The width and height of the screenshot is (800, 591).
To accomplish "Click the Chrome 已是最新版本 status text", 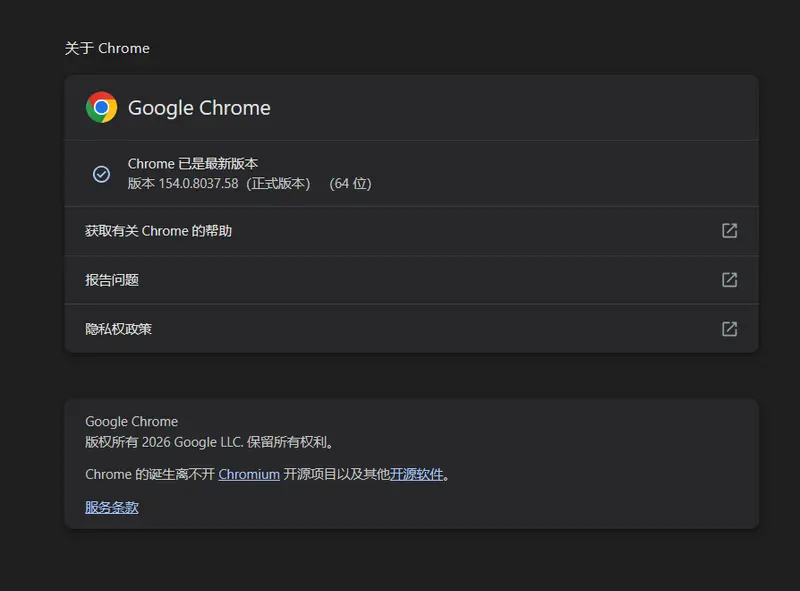I will pyautogui.click(x=193, y=164).
